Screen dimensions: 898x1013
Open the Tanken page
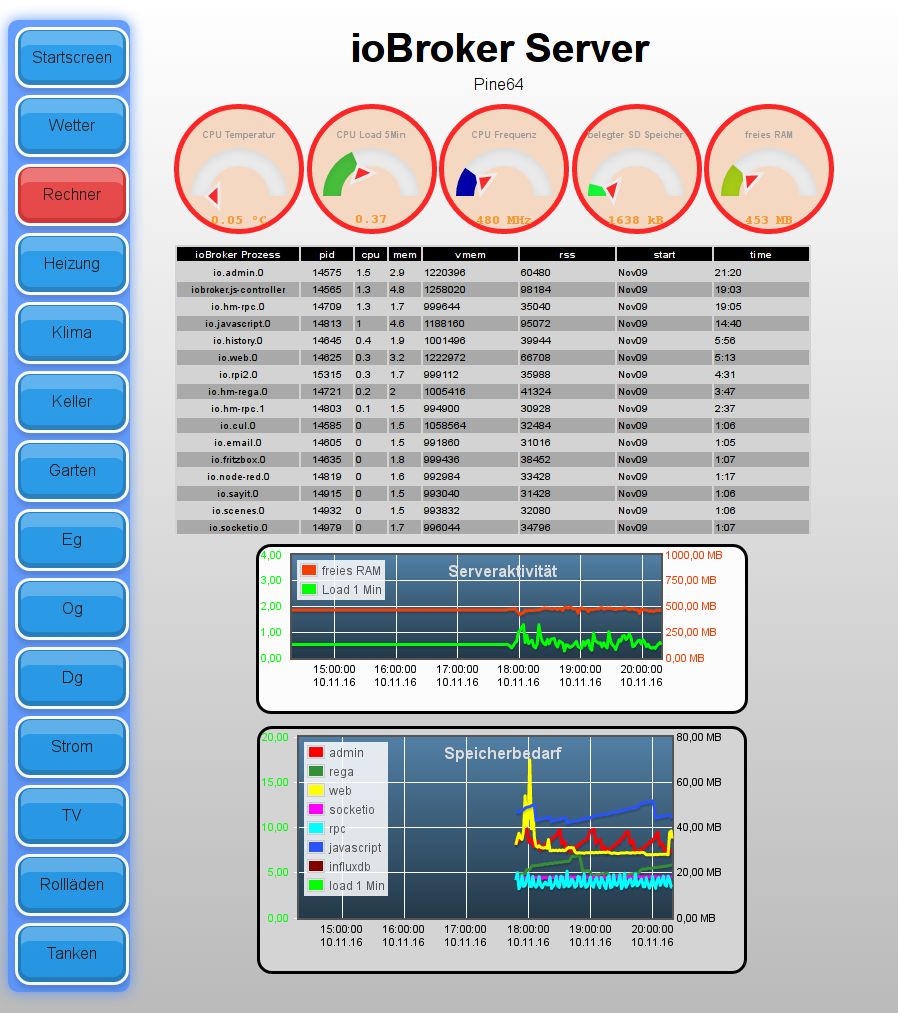(x=72, y=954)
